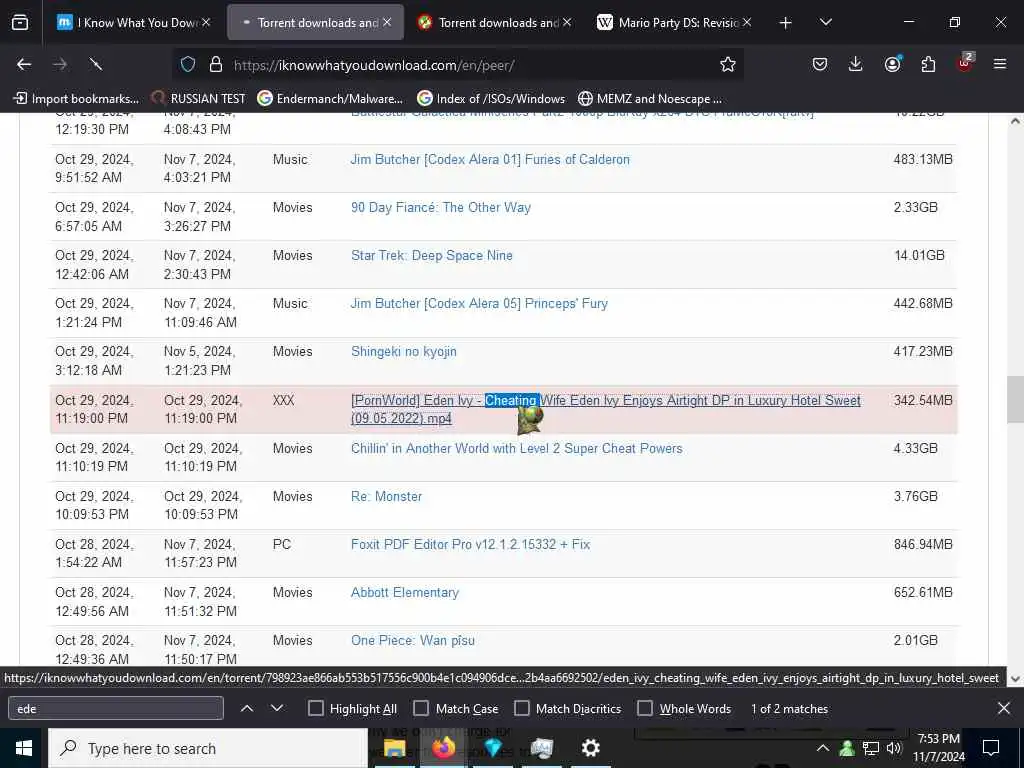Switch to the Mario Party DS tab
1024x768 pixels.
(x=675, y=22)
